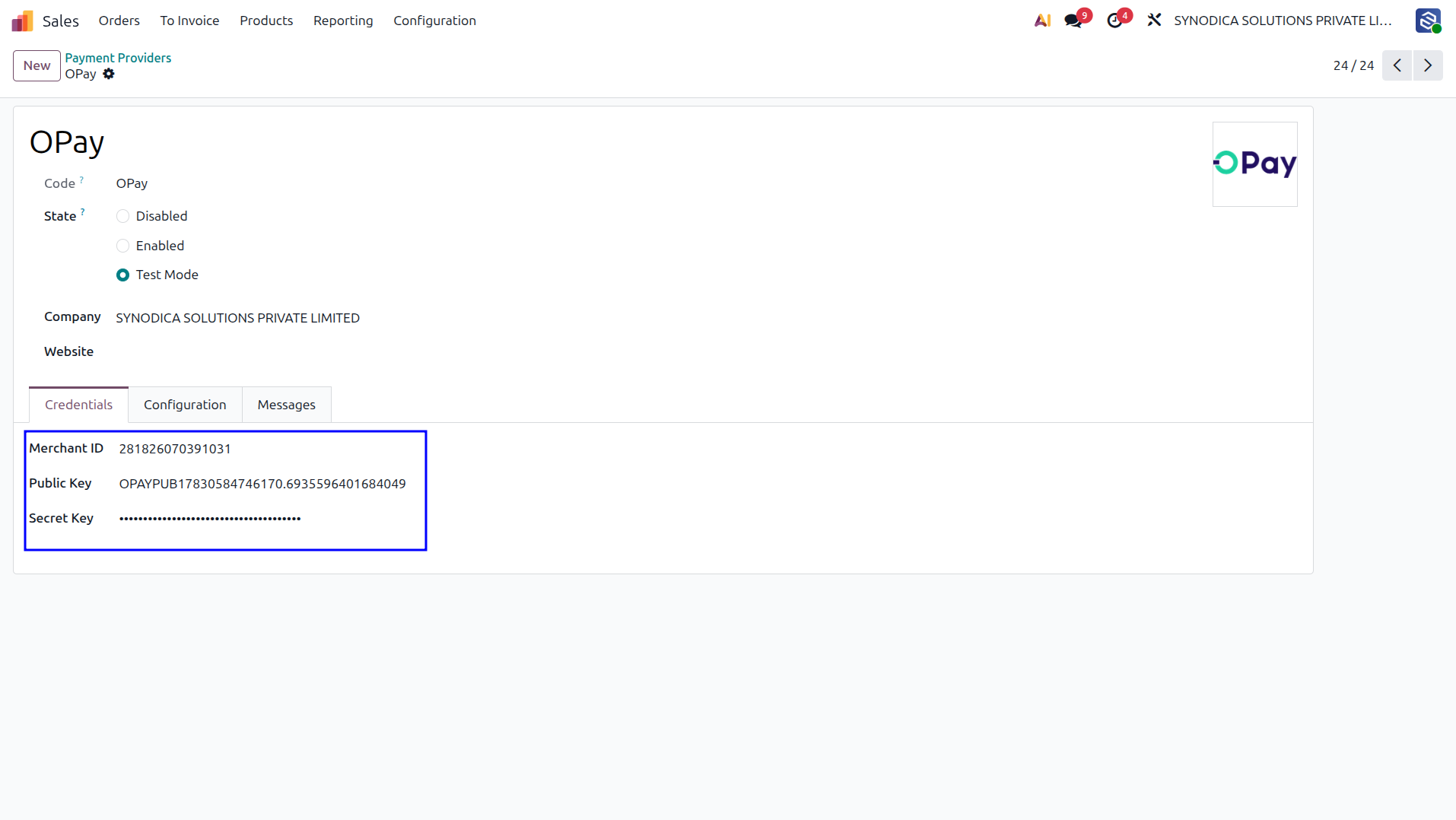Click the Secret Key masked field
Viewport: 1456px width, 820px height.
(x=210, y=519)
